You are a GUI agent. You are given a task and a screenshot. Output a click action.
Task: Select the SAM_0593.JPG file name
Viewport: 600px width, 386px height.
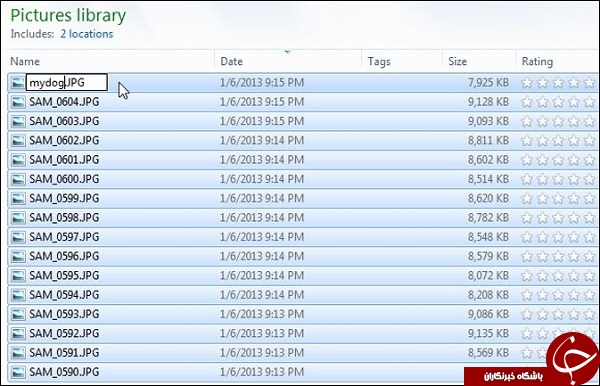[64, 314]
